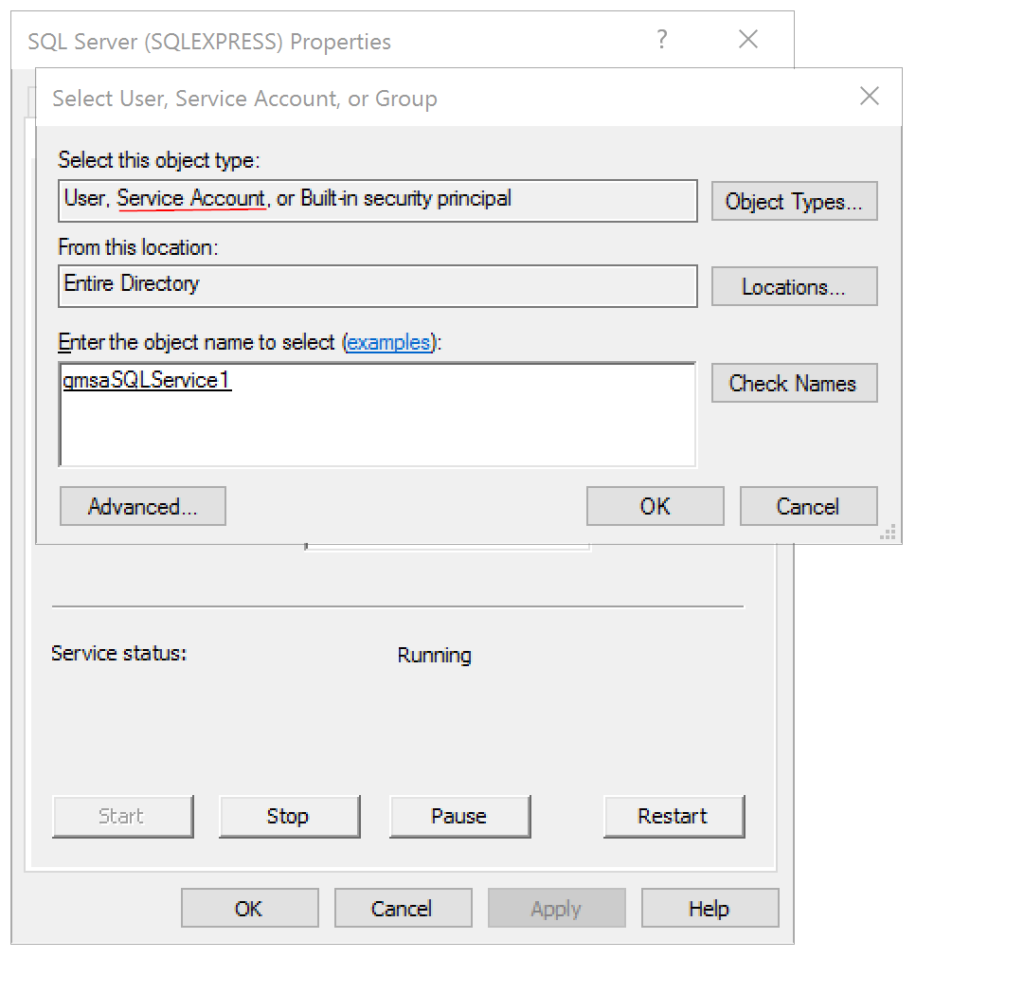The image size is (1024, 994).
Task: Follow the examples hyperlink
Action: 388,342
